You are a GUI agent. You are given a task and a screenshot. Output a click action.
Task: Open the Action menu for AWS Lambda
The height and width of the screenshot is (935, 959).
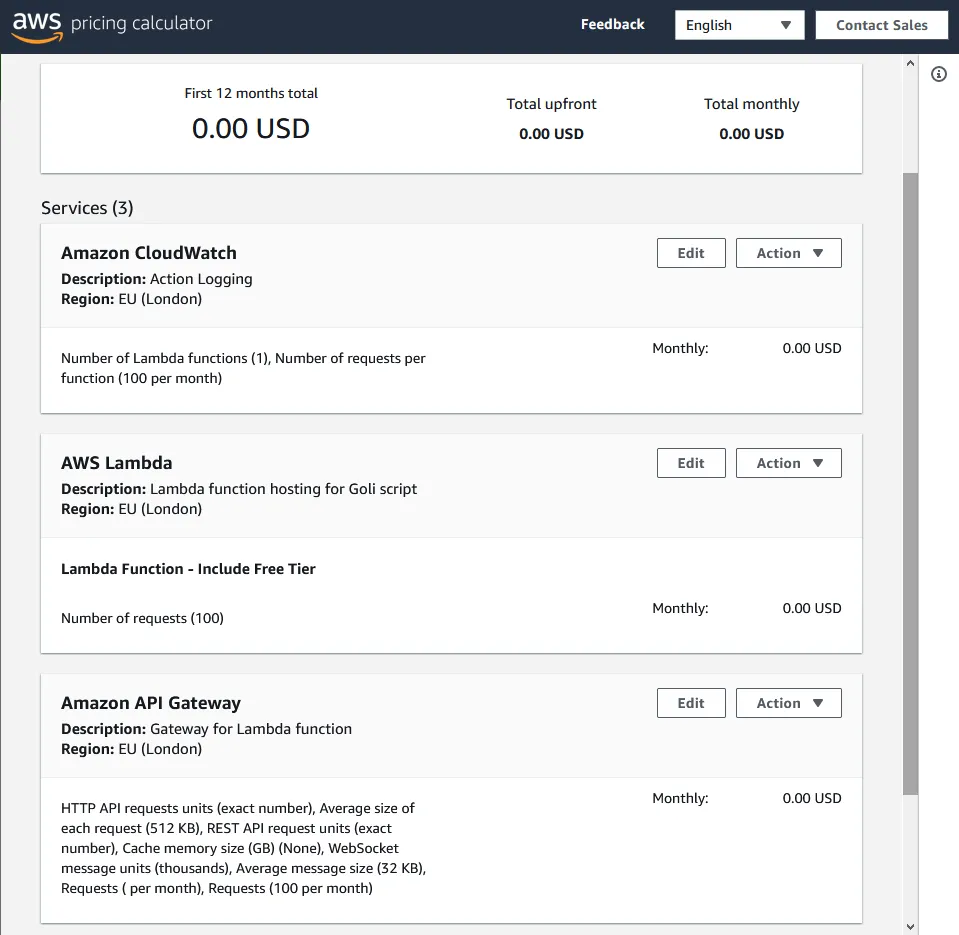(788, 463)
